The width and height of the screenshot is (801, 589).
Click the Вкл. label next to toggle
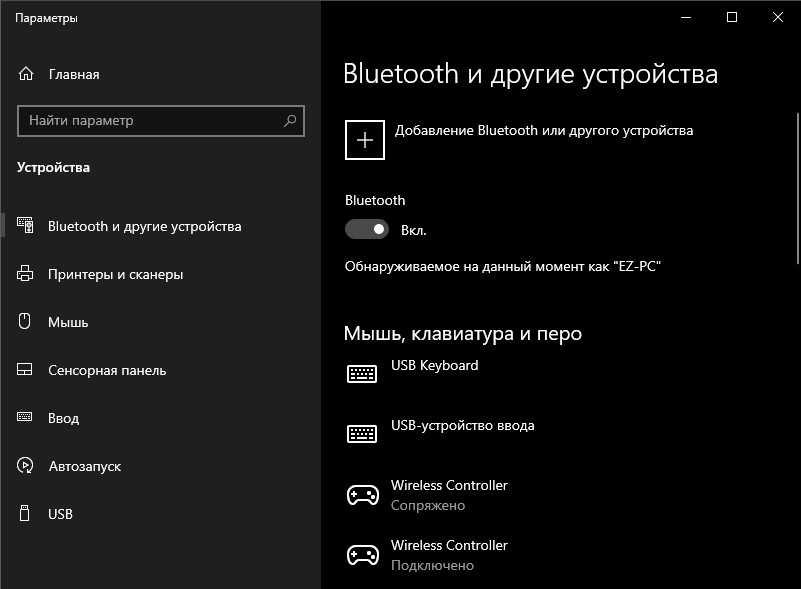(413, 230)
